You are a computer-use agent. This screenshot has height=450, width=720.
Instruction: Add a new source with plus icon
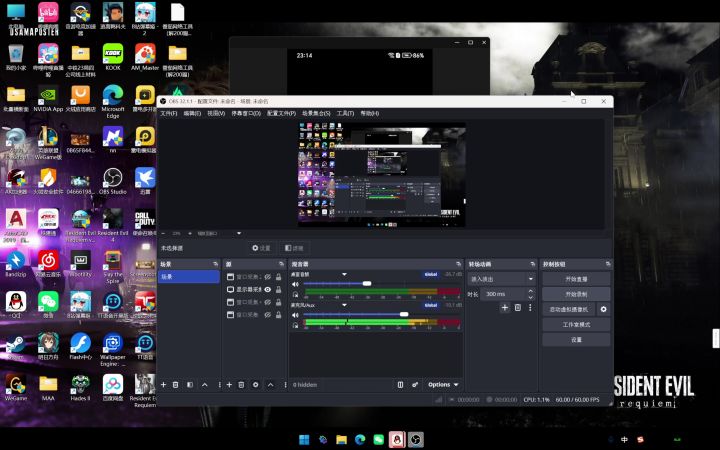pos(229,384)
